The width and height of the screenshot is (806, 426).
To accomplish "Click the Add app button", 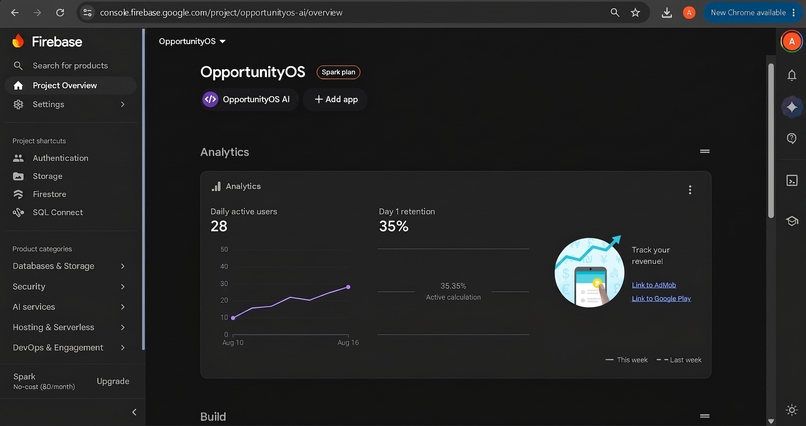I will (x=336, y=99).
